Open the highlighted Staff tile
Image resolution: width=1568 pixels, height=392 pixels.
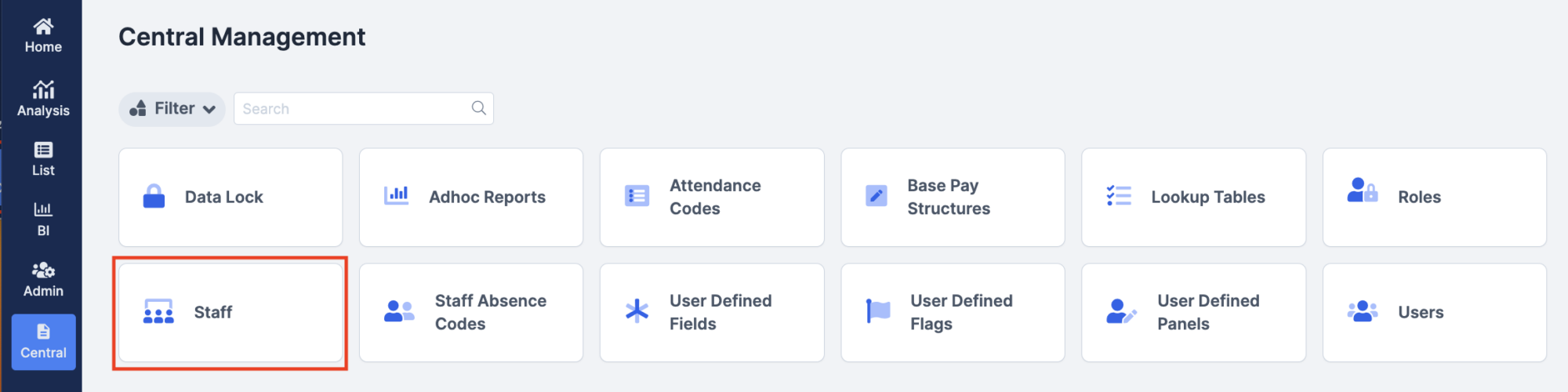point(230,313)
